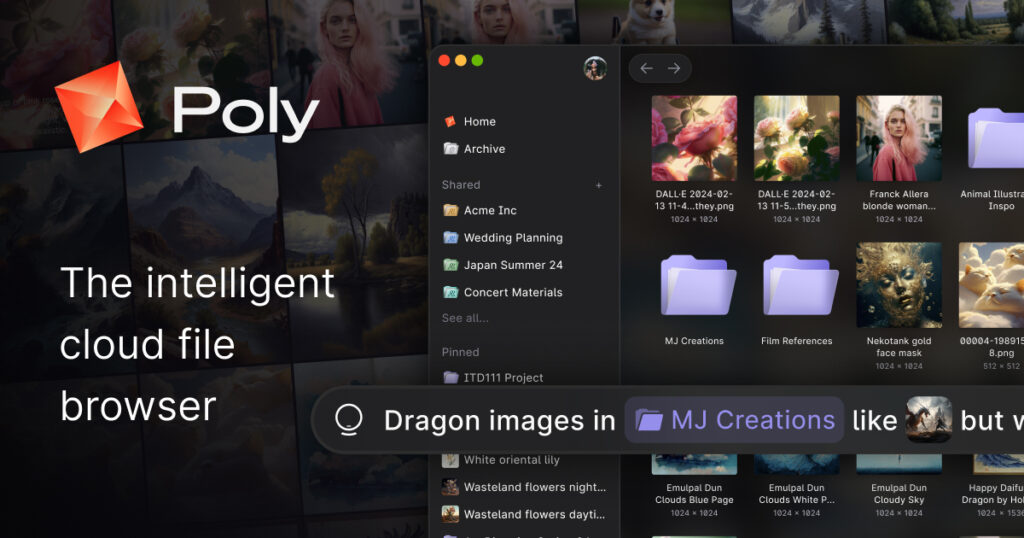Select the Acme Inc shared folder

click(x=490, y=211)
